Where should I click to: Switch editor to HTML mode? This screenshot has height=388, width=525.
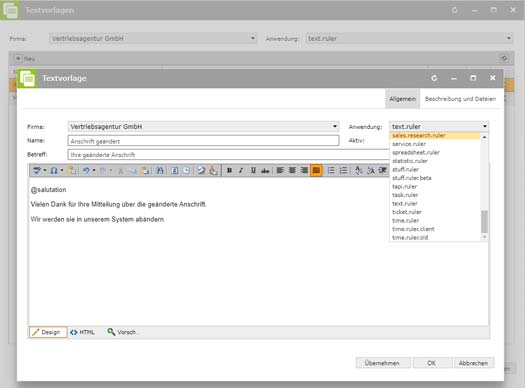(82, 332)
